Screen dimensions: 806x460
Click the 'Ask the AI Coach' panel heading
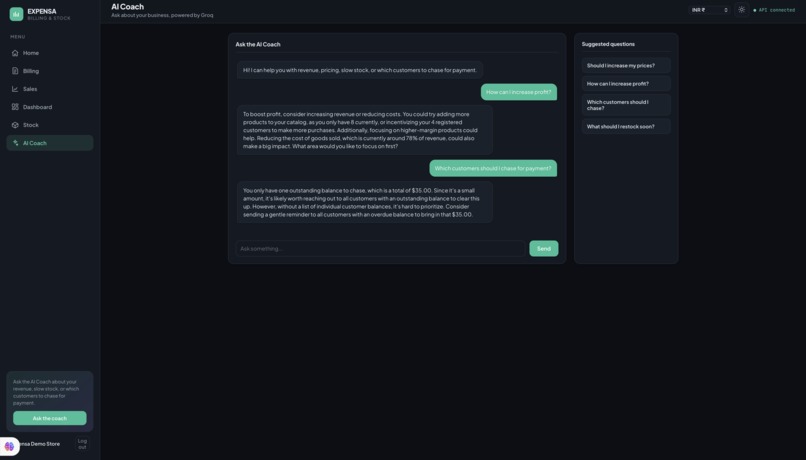point(258,44)
